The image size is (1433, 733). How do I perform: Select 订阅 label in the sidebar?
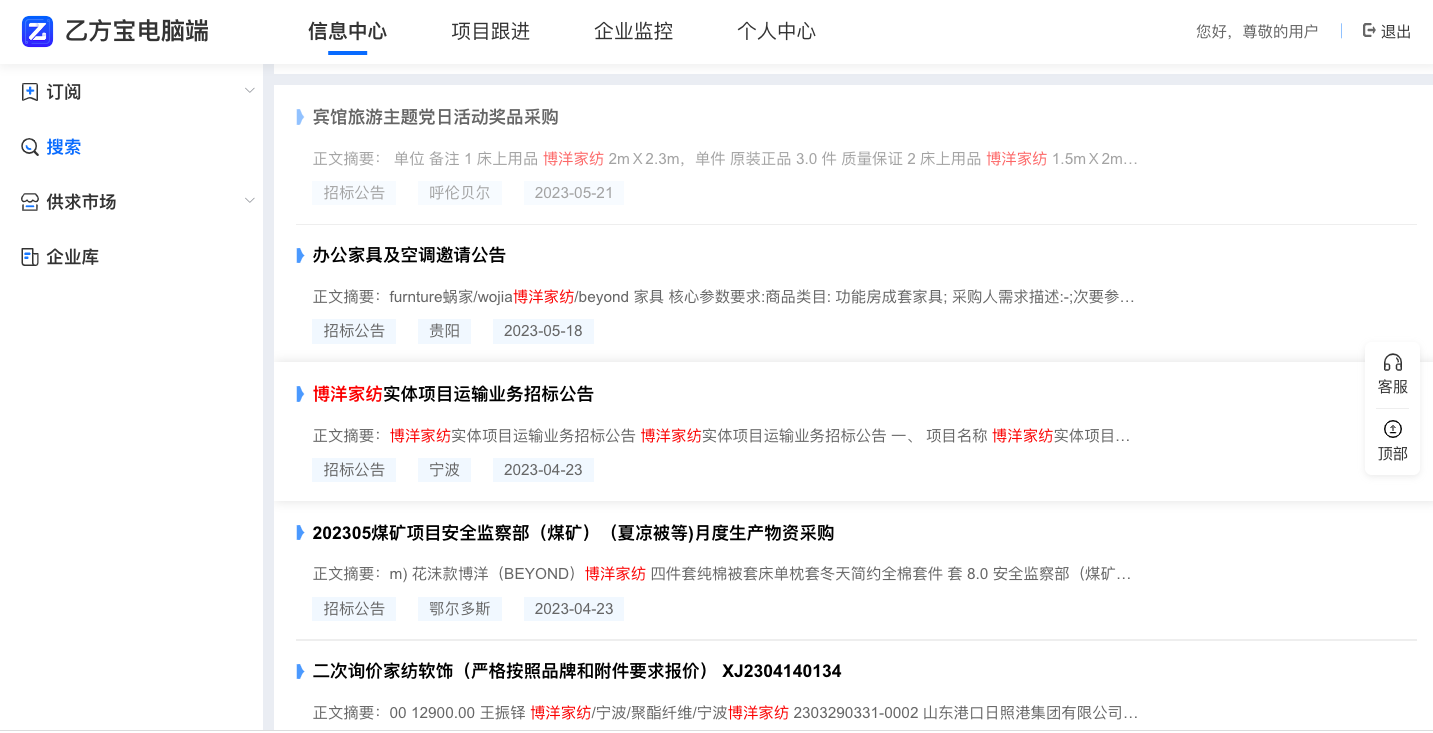[x=64, y=92]
